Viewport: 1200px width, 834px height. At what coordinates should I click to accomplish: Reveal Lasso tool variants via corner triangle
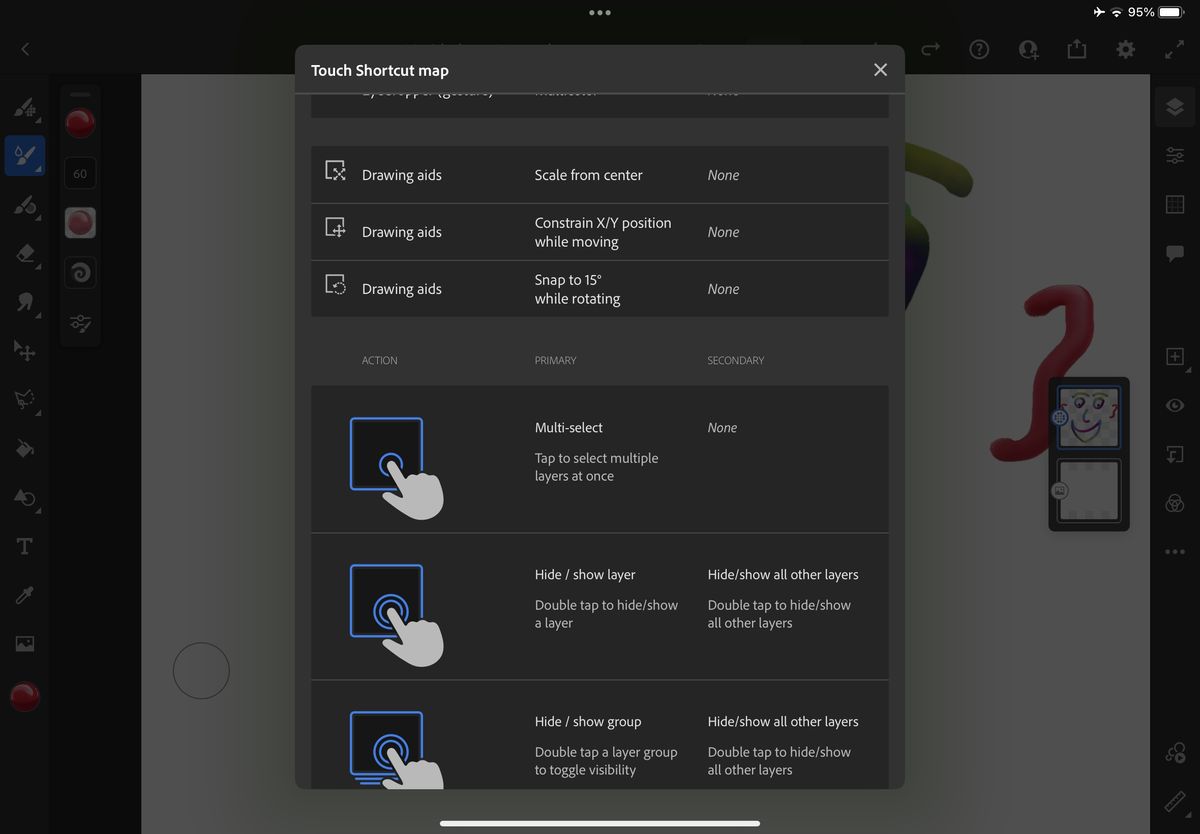37,411
